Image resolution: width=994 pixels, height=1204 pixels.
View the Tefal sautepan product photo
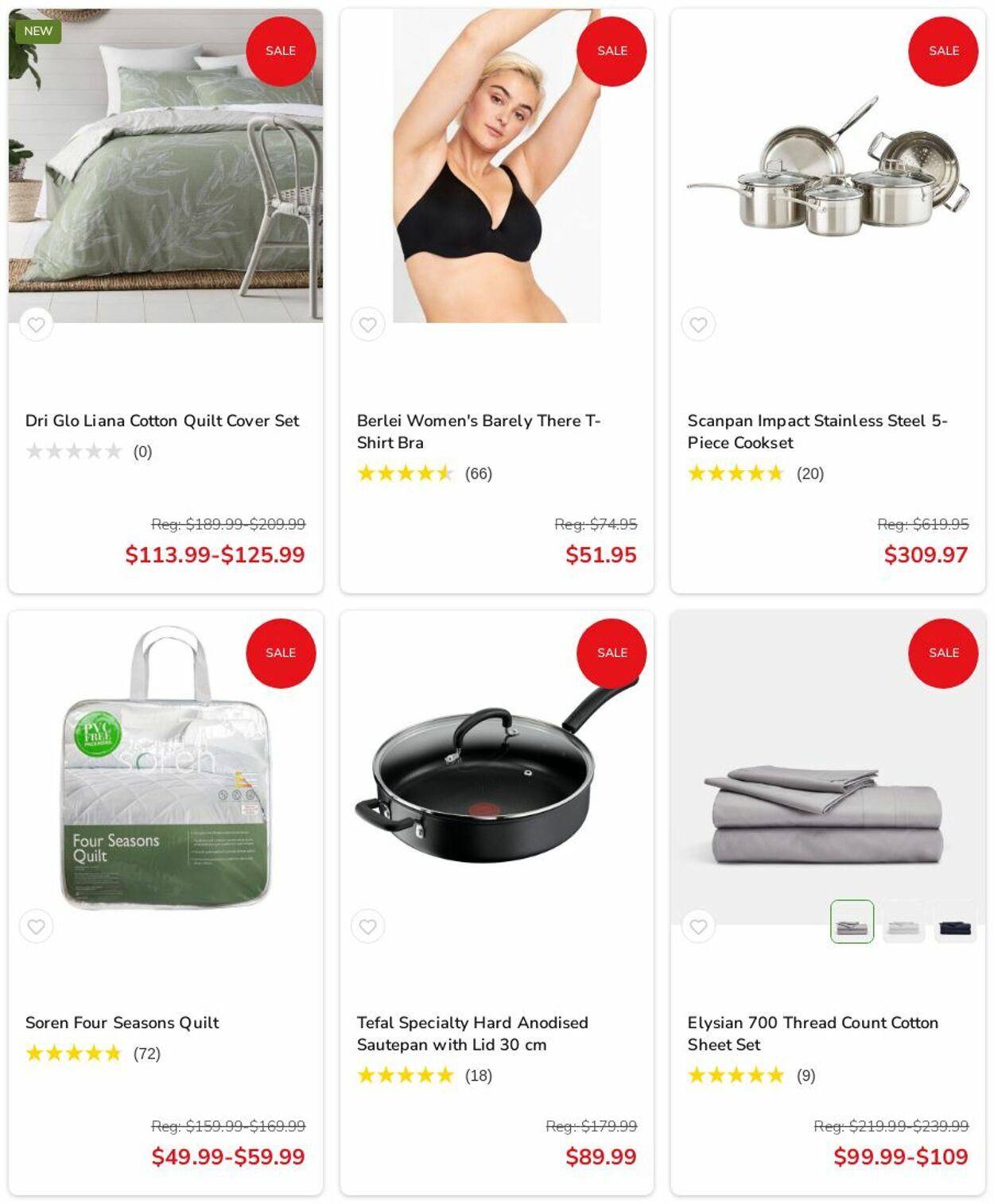click(496, 770)
